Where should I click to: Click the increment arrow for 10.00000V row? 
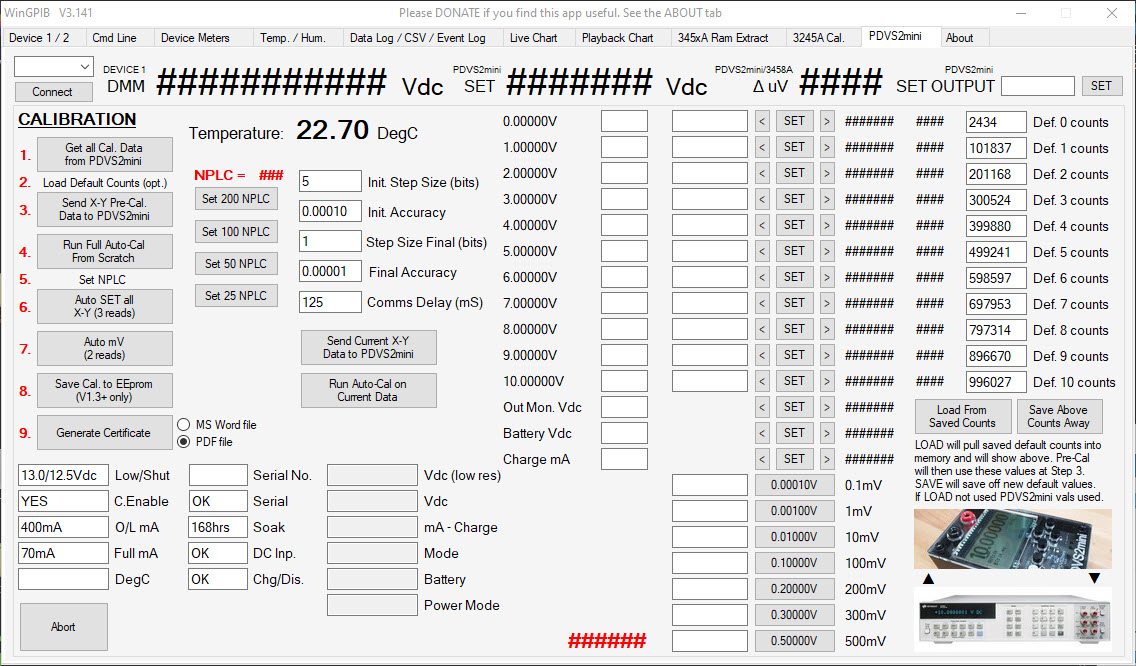(x=827, y=381)
